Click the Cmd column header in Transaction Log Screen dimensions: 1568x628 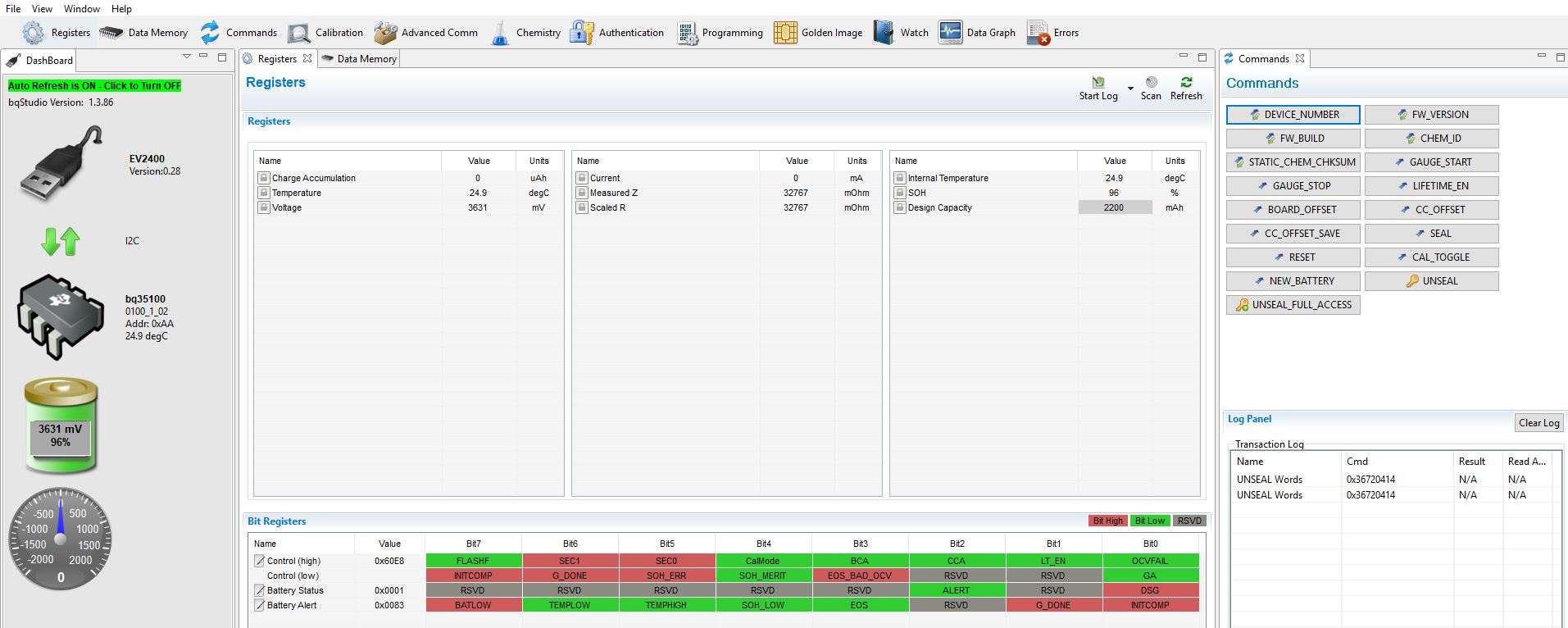coord(1395,462)
